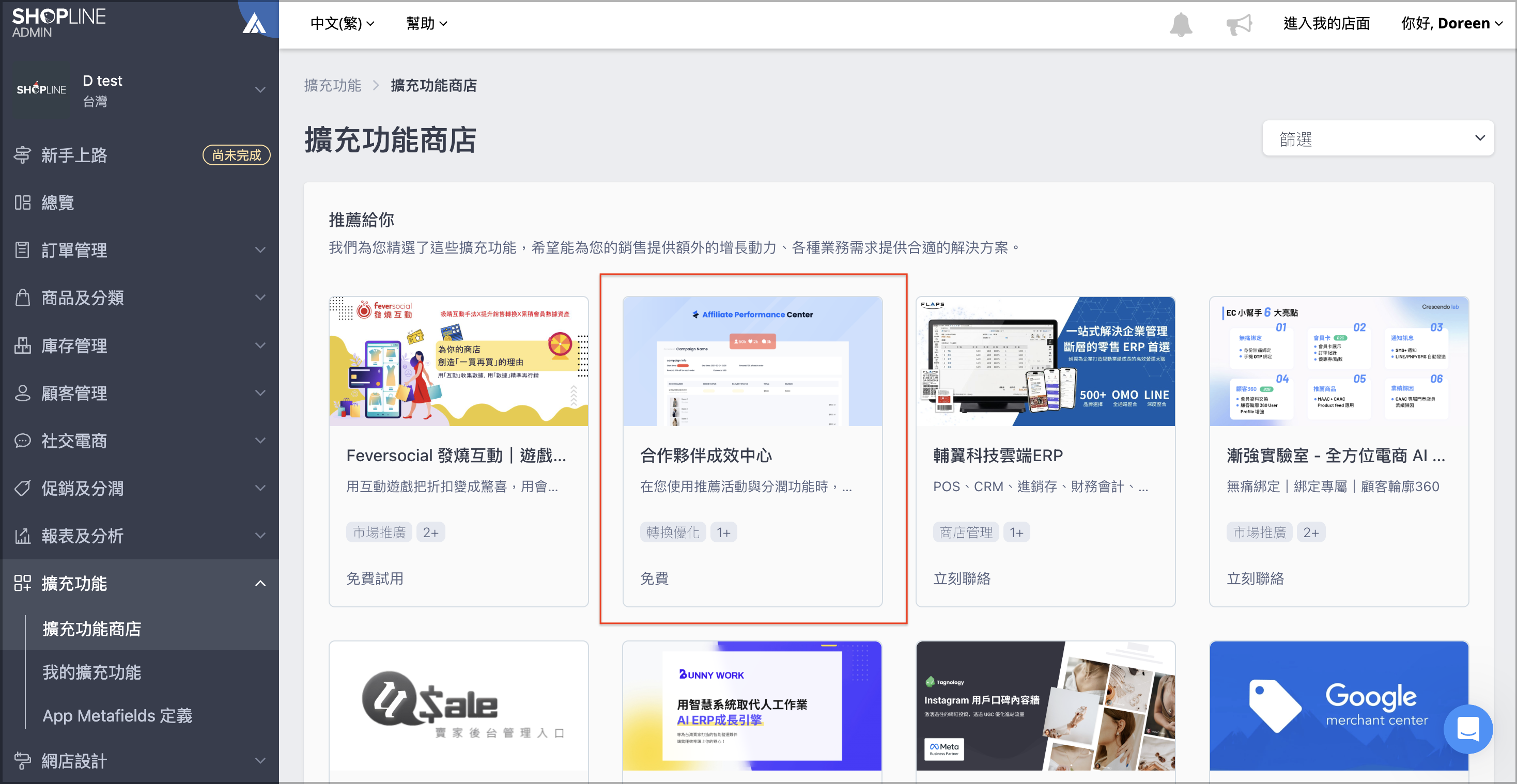Click the 轉換優化 category tag
This screenshot has height=784, width=1517.
673,532
